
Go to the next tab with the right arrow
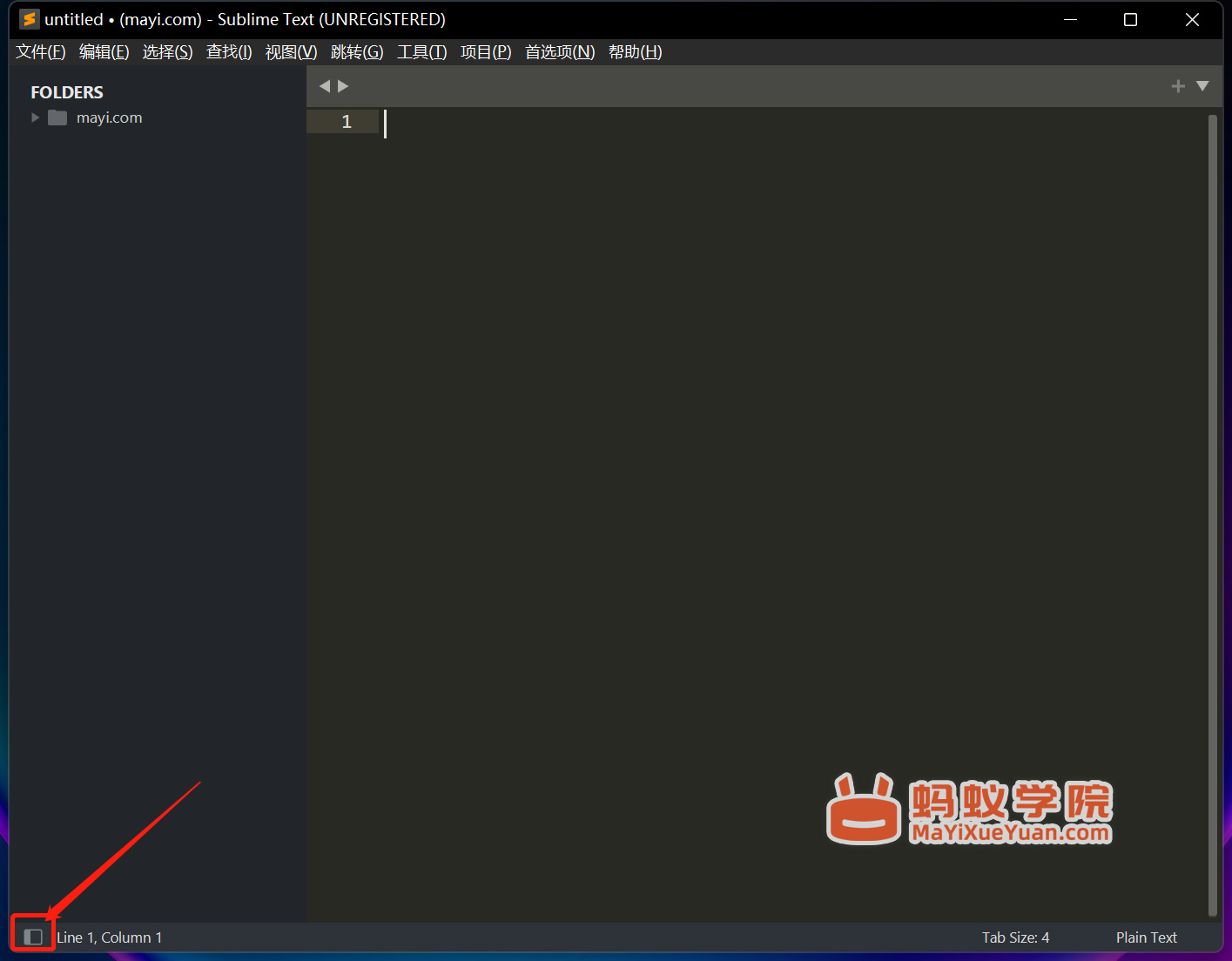coord(343,86)
